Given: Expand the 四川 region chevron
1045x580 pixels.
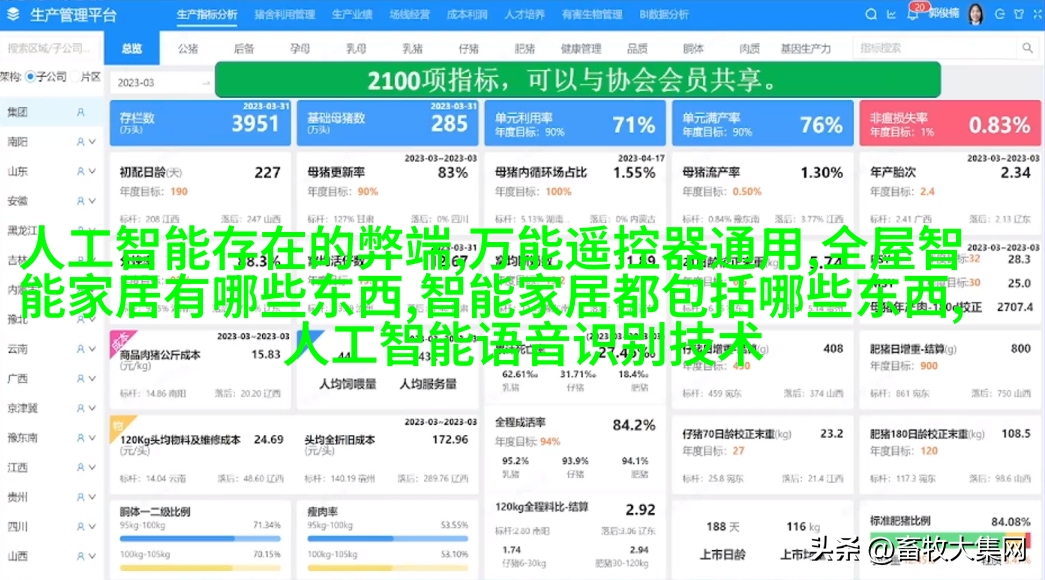Looking at the screenshot, I should [x=93, y=527].
